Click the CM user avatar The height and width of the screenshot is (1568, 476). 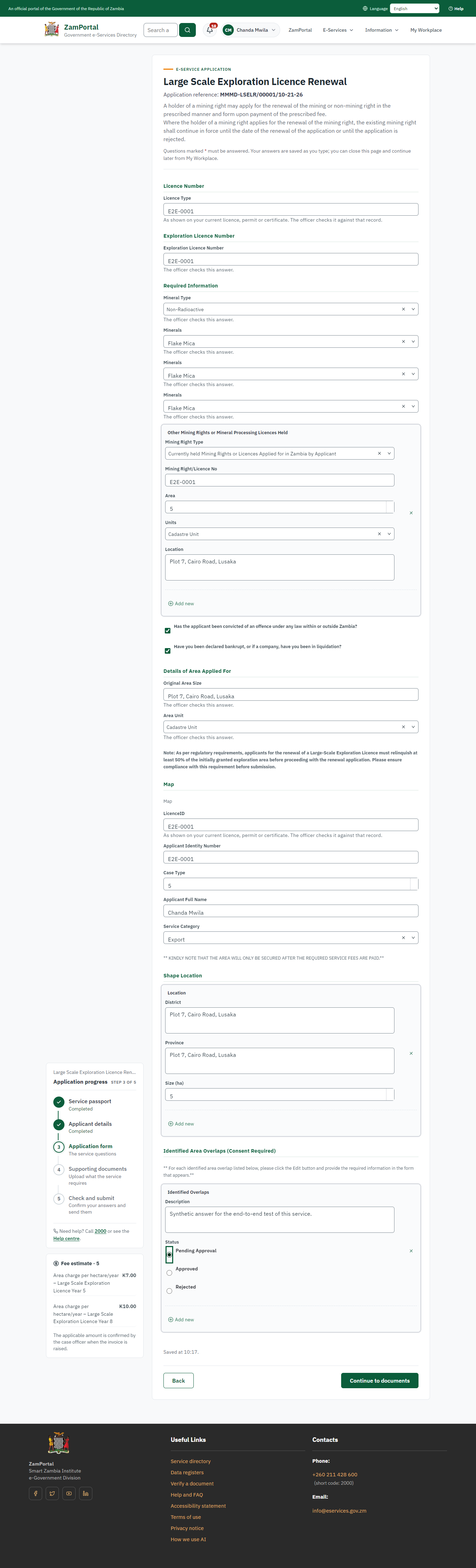[228, 30]
